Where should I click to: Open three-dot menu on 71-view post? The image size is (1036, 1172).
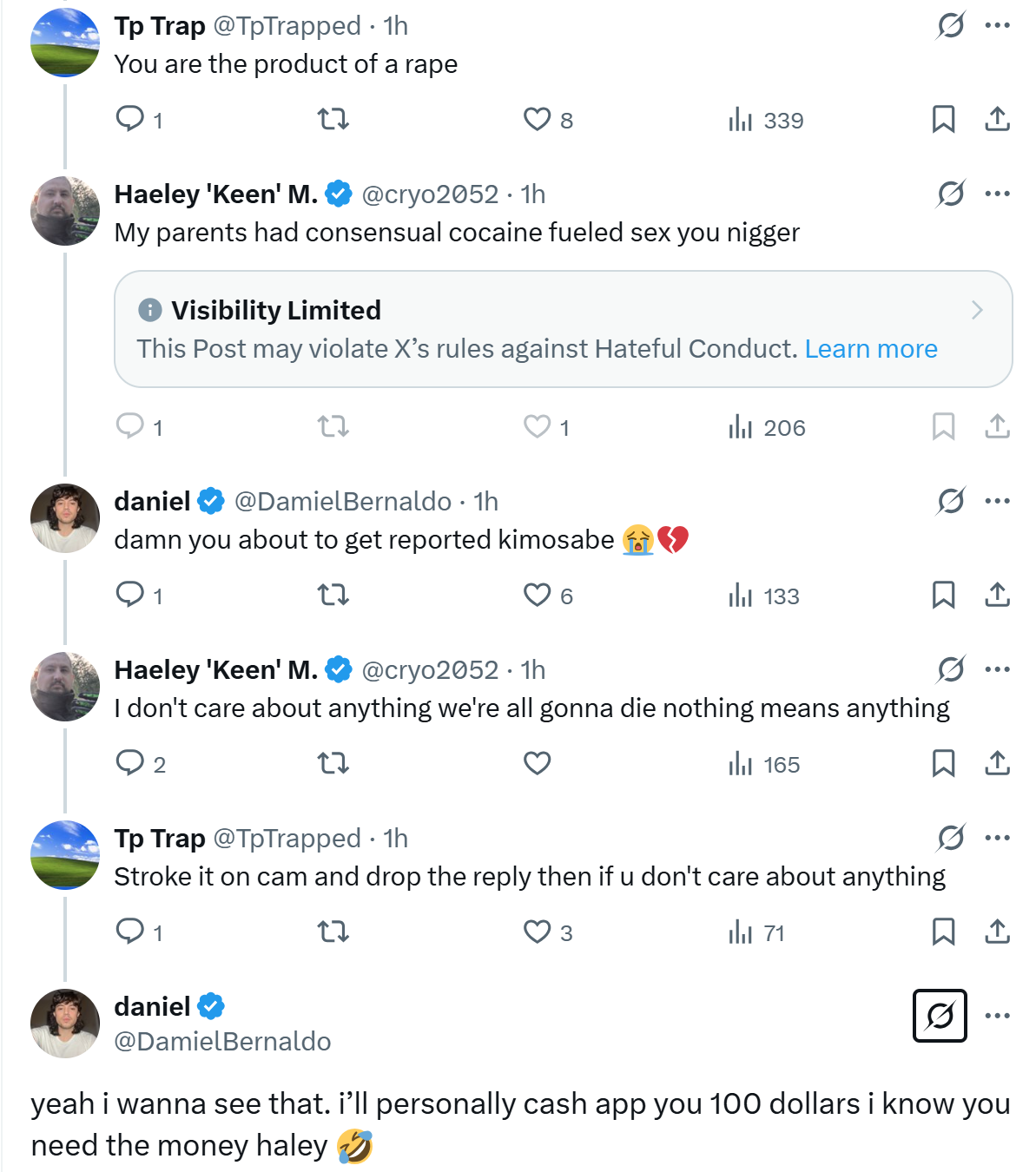pyautogui.click(x=997, y=838)
